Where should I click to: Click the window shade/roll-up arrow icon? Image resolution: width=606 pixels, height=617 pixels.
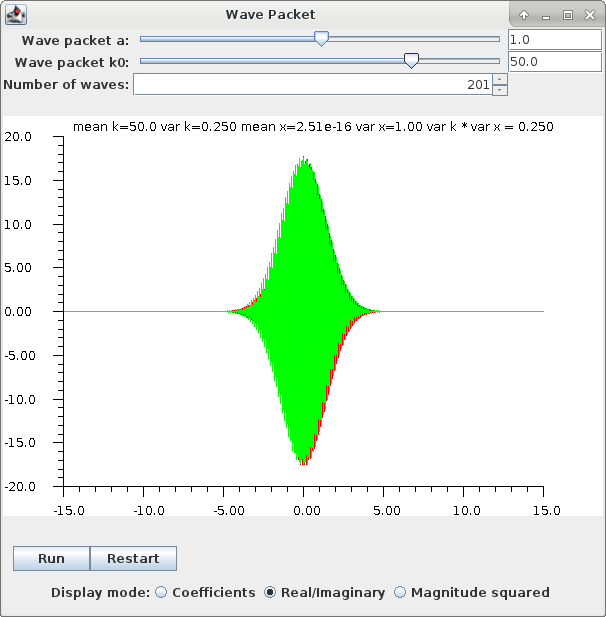click(524, 15)
